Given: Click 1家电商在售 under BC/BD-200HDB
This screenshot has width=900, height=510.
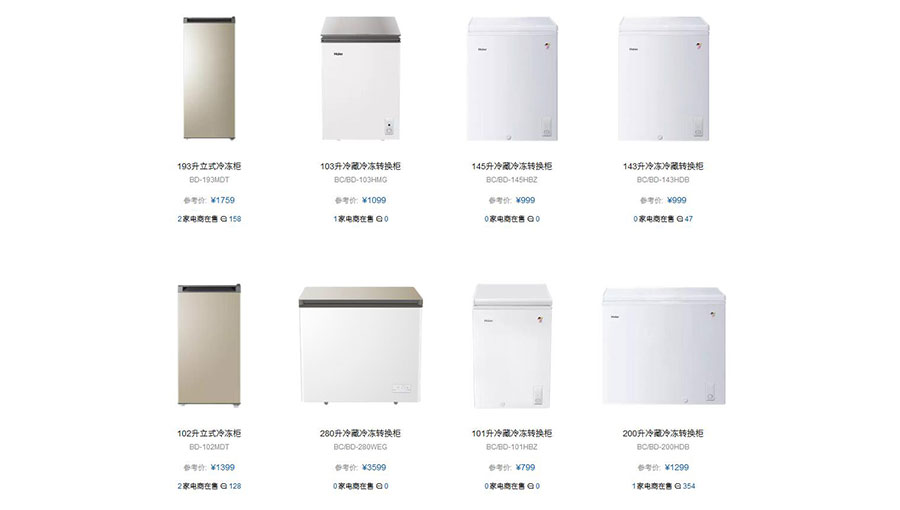Looking at the screenshot, I should coord(652,486).
